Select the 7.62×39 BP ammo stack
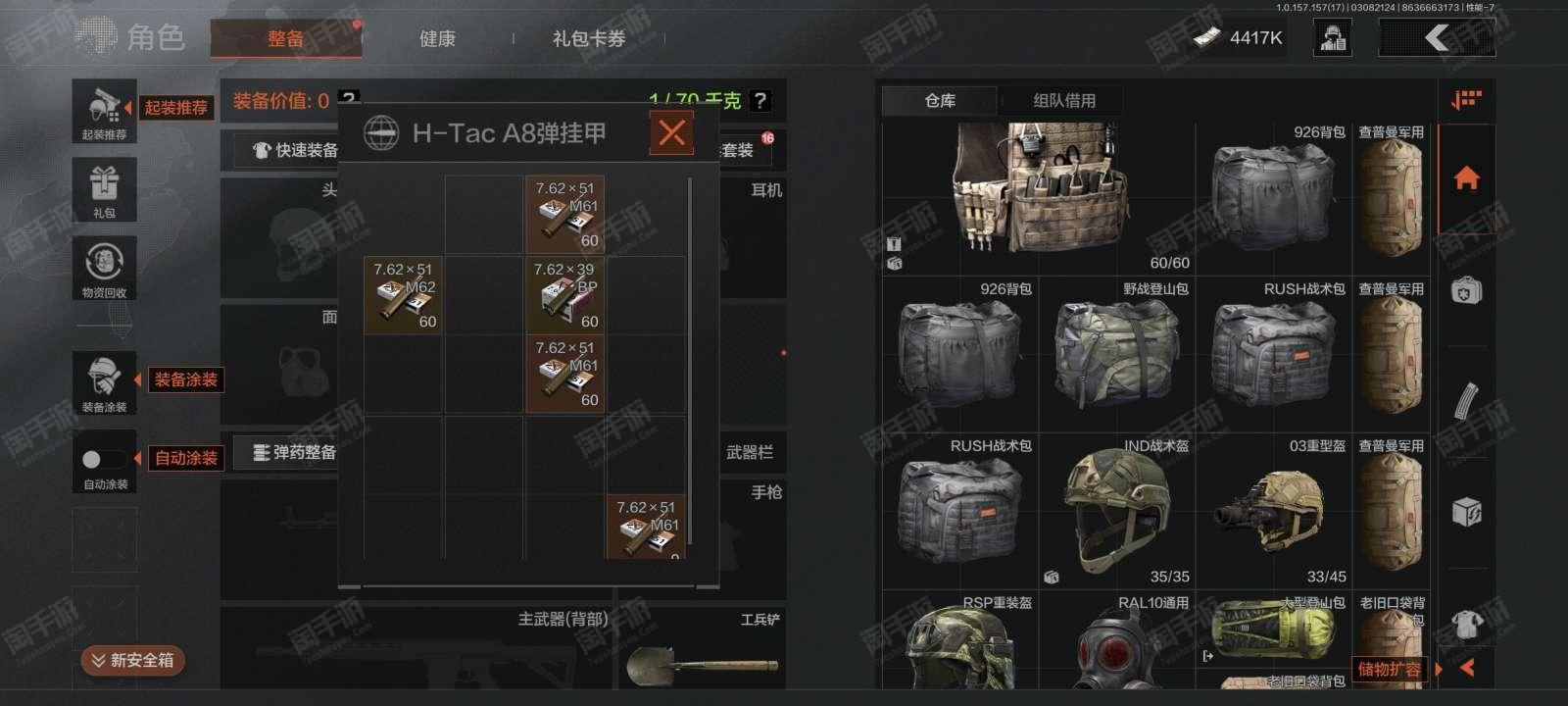This screenshot has height=706, width=1568. [565, 295]
